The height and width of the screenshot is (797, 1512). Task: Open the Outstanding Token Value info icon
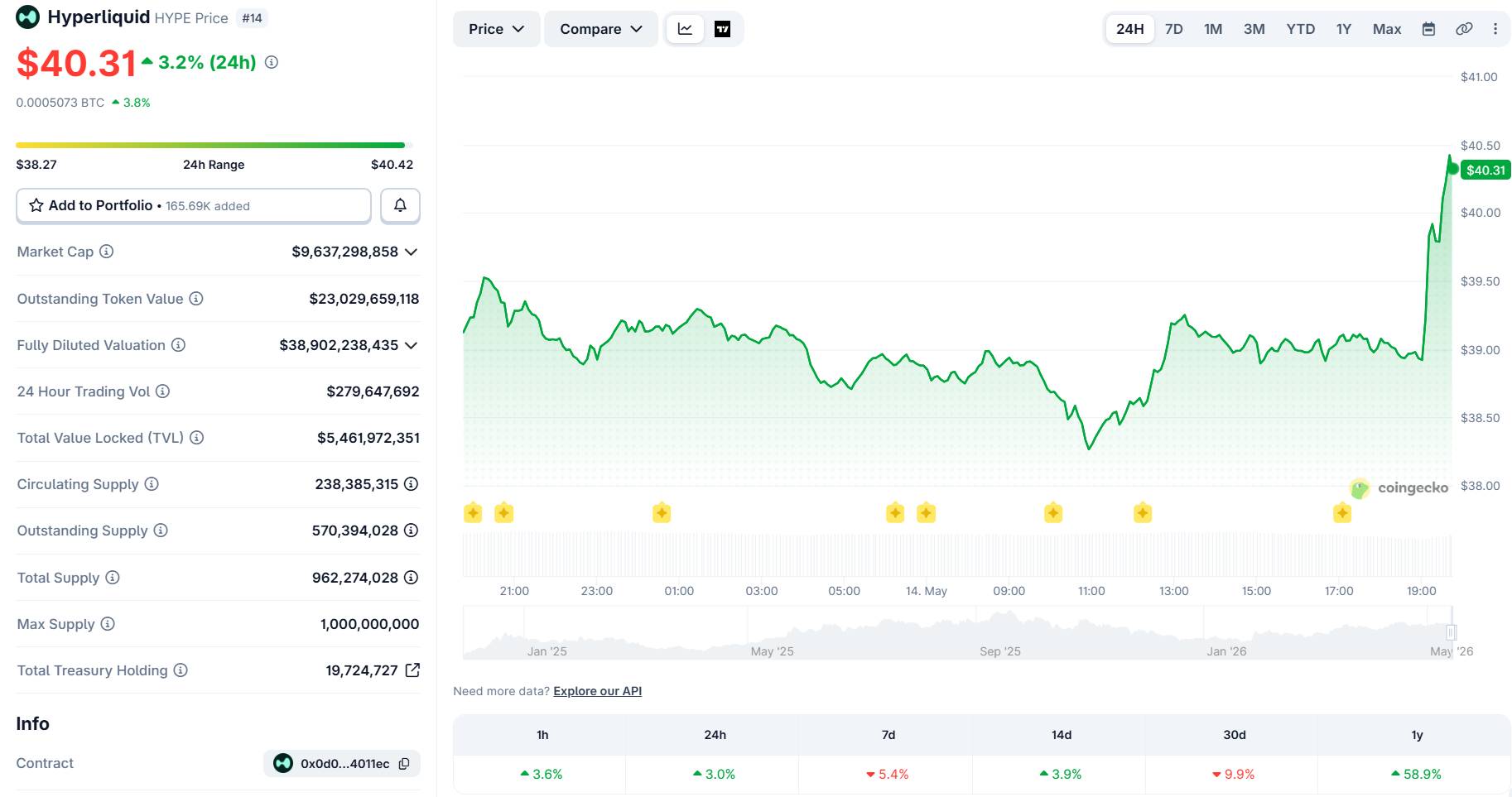click(196, 299)
